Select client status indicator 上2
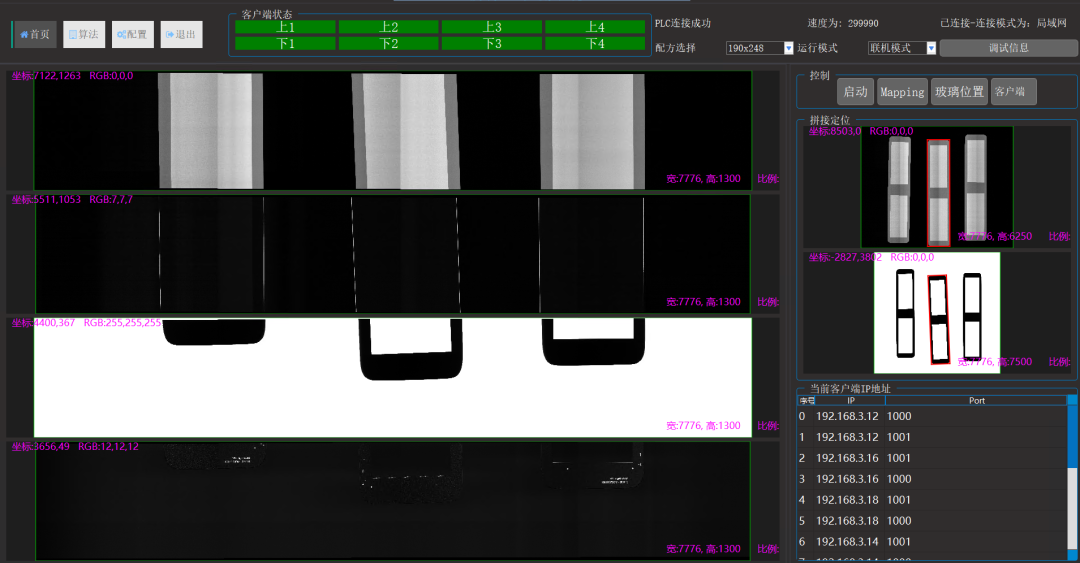Viewport: 1080px width, 563px height. tap(388, 27)
